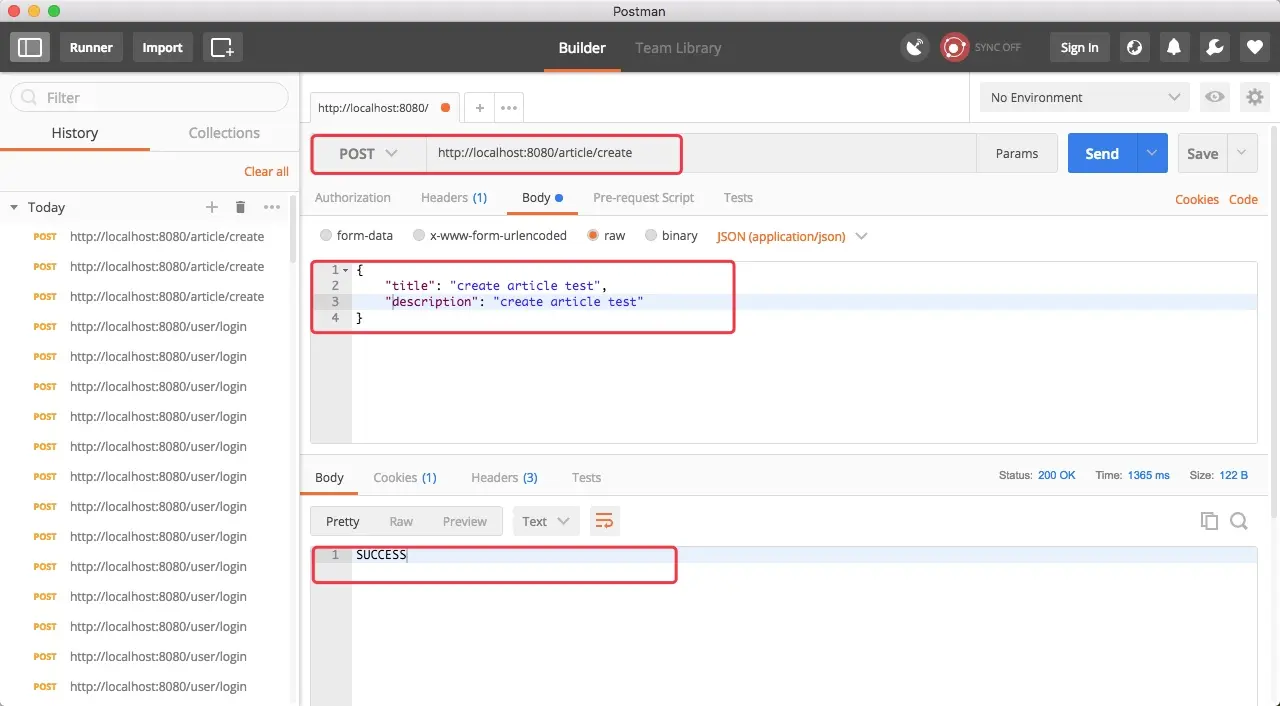Click the search icon in Filter

(29, 98)
